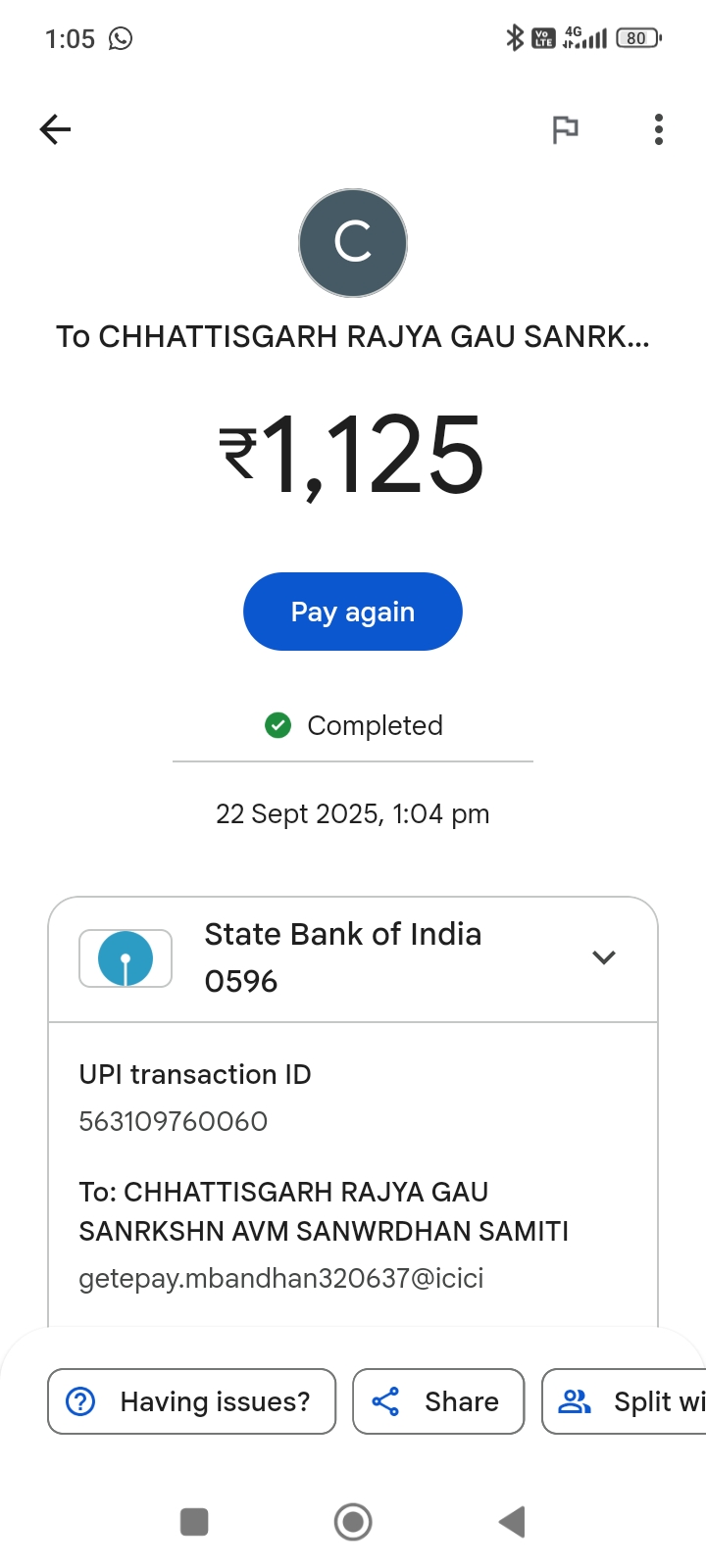Collapse bank card using chevron arrow

[604, 957]
